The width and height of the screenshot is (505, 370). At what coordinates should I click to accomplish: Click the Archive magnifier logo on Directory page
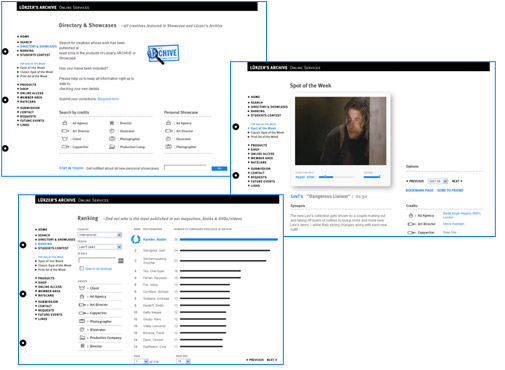click(163, 54)
